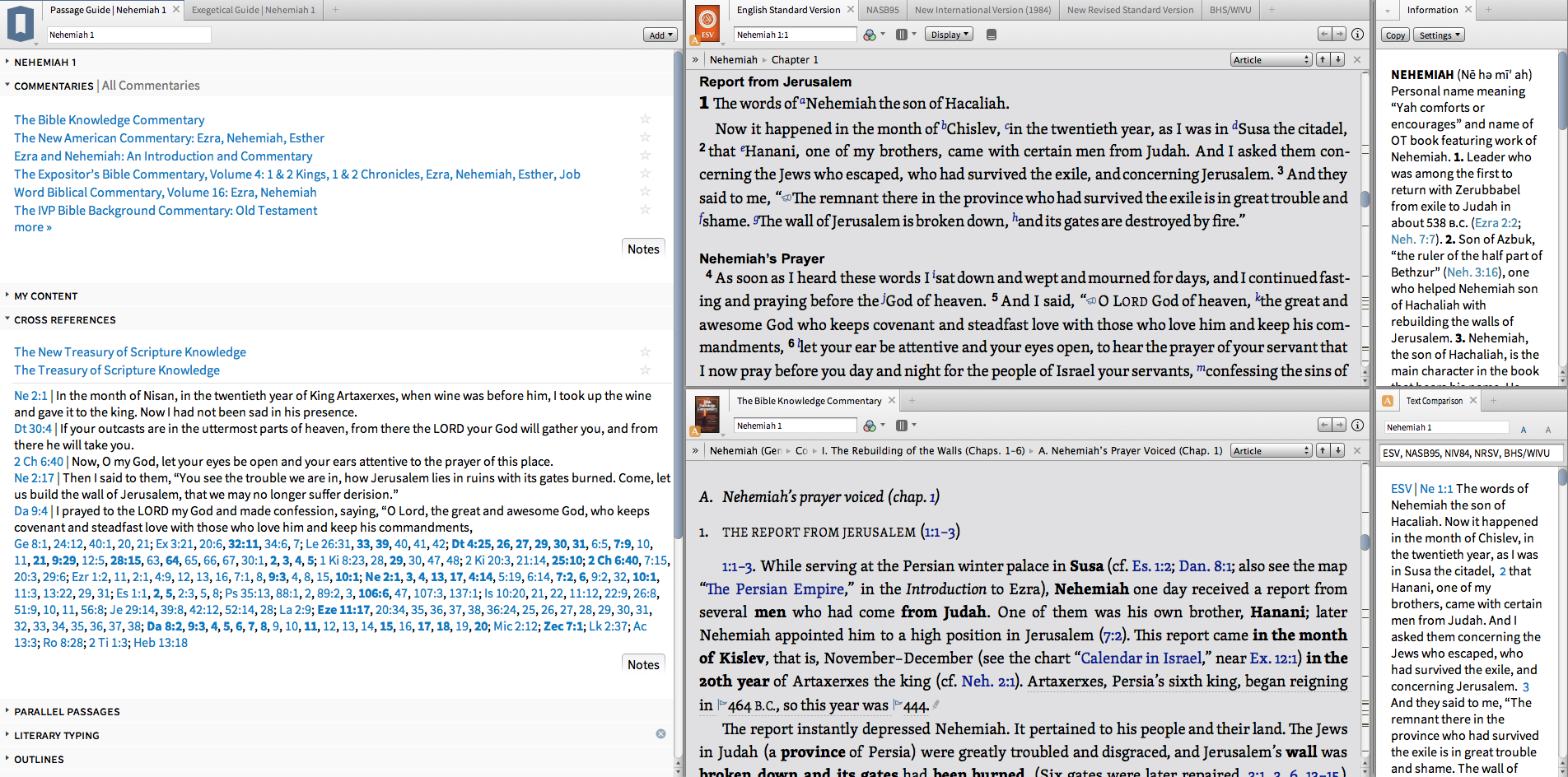Image resolution: width=1568 pixels, height=777 pixels.
Task: Star The Bible Knowledge Commentary in commentaries list
Action: (646, 119)
